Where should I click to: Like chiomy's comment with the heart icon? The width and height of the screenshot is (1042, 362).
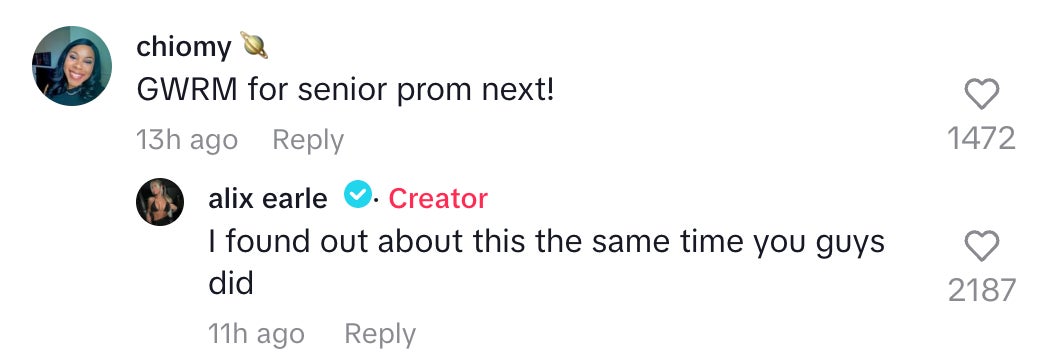click(982, 94)
